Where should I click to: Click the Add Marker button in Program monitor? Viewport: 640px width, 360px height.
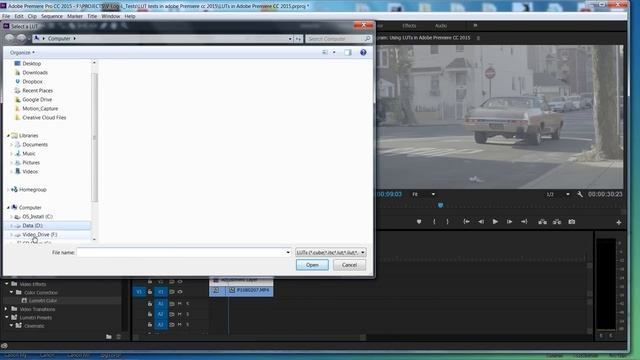click(419, 222)
